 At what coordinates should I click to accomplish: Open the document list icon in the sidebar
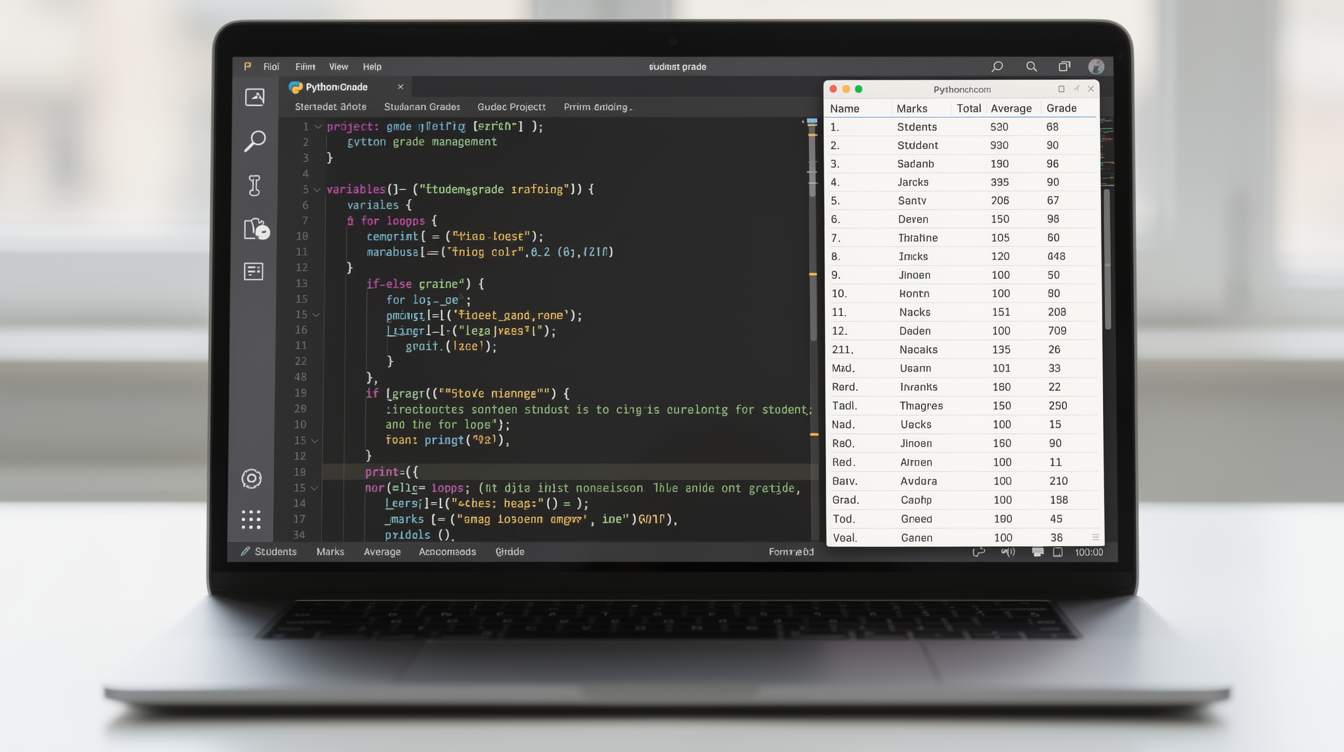pyautogui.click(x=254, y=272)
